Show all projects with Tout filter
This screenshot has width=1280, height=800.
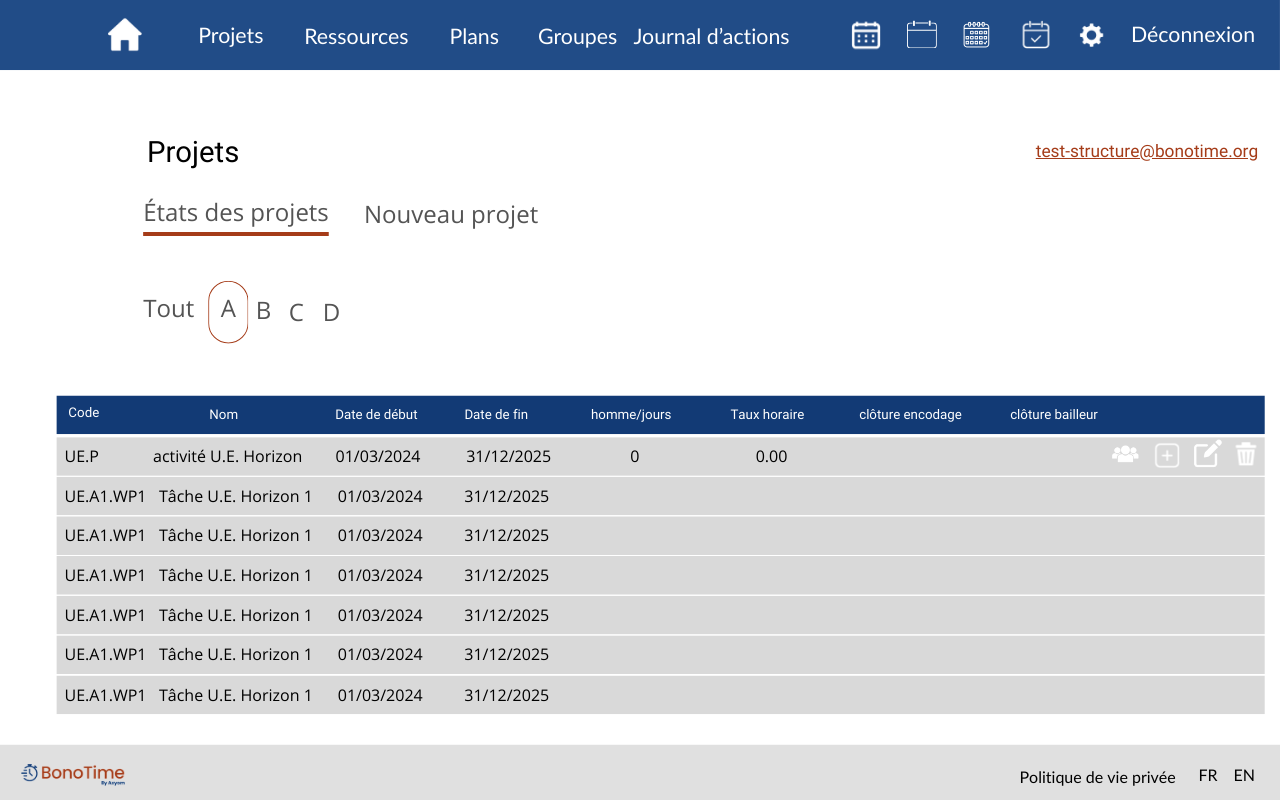pyautogui.click(x=168, y=309)
